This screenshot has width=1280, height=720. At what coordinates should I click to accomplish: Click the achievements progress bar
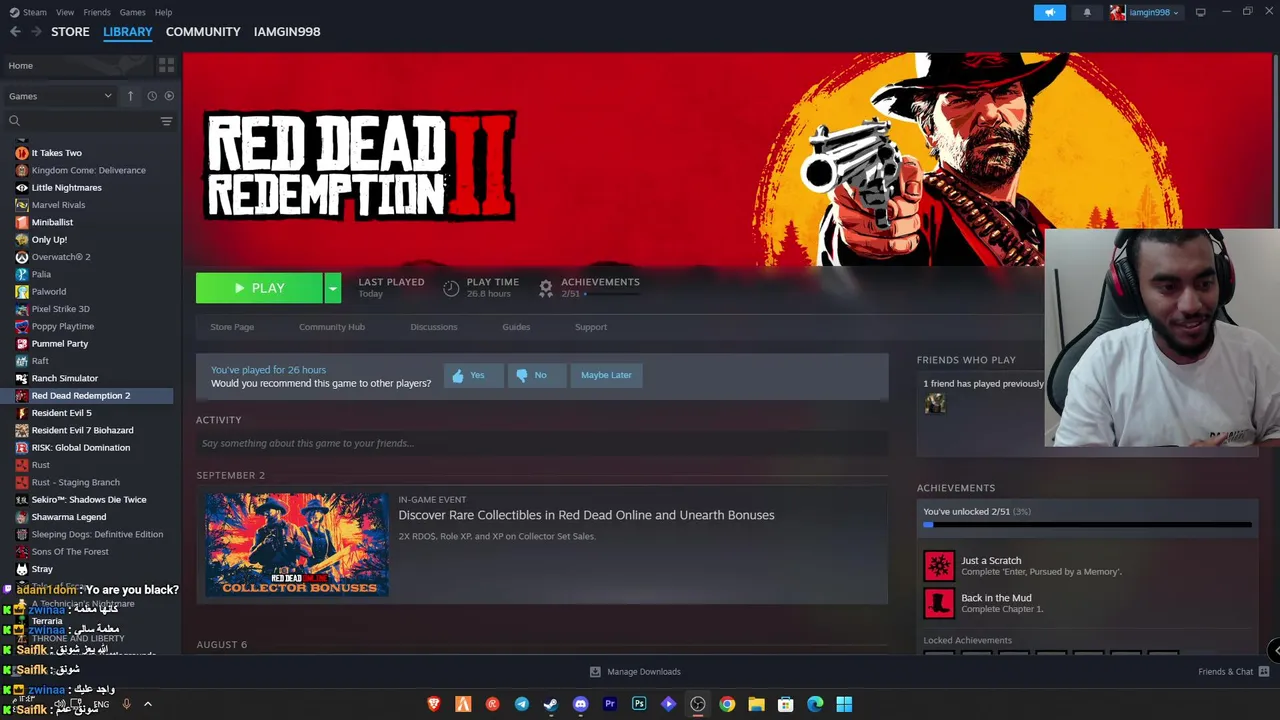1087,524
